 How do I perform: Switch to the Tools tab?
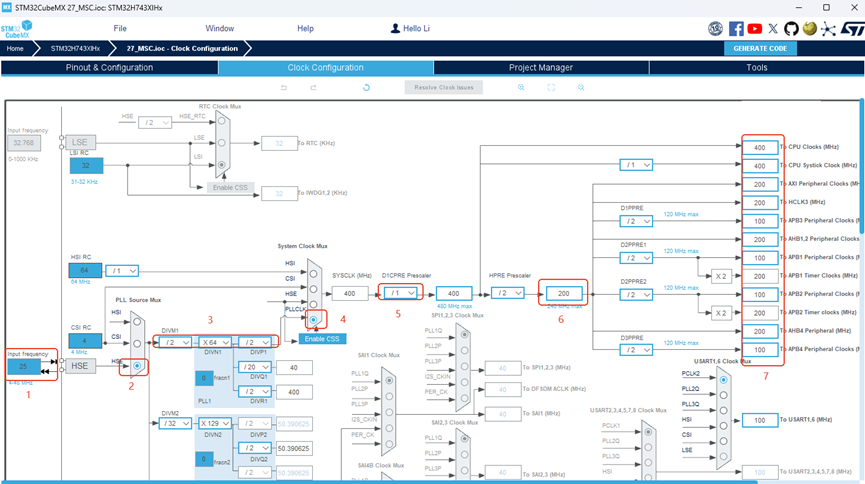pos(756,67)
